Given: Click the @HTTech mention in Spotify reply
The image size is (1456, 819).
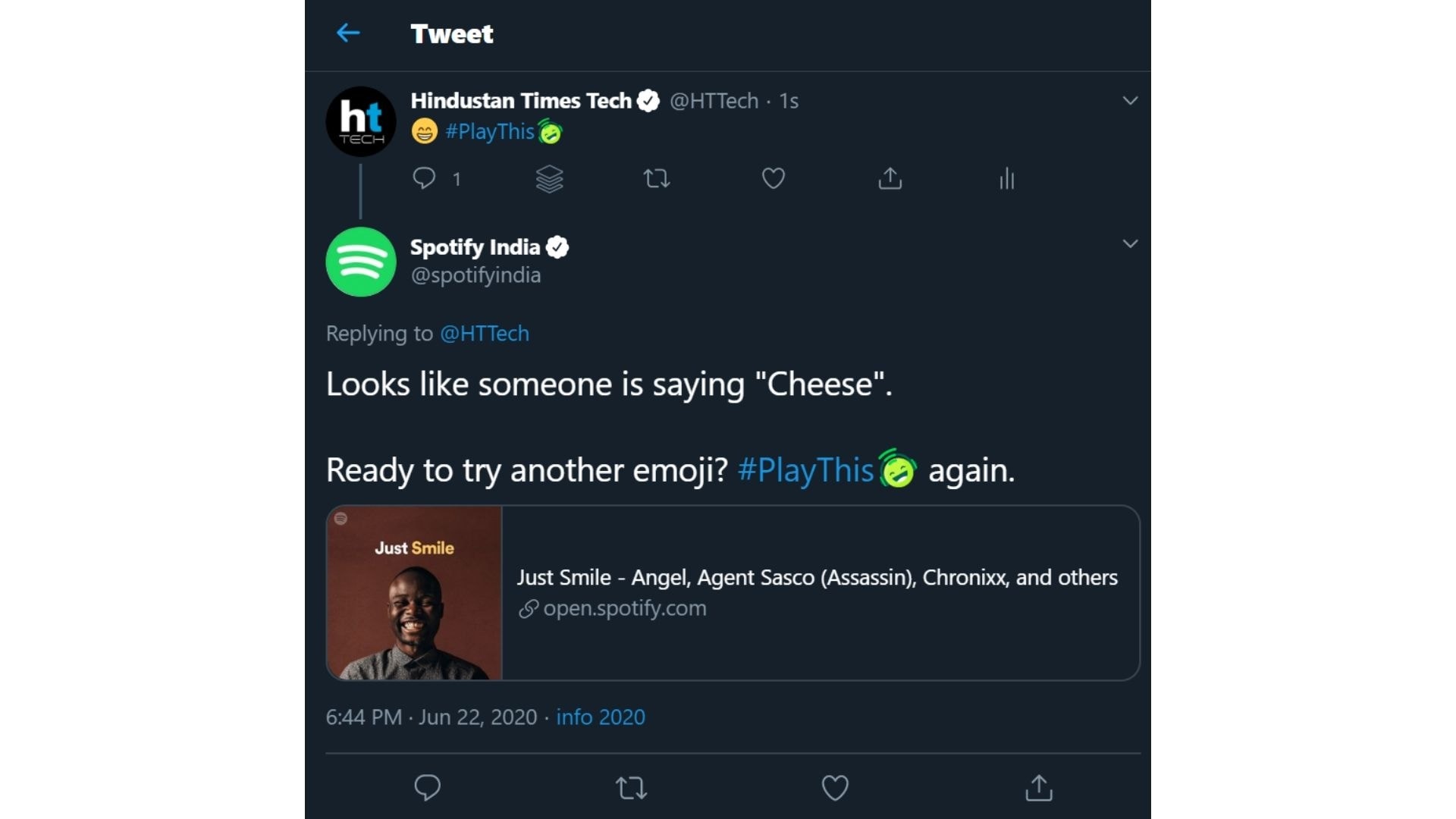Looking at the screenshot, I should tap(485, 333).
